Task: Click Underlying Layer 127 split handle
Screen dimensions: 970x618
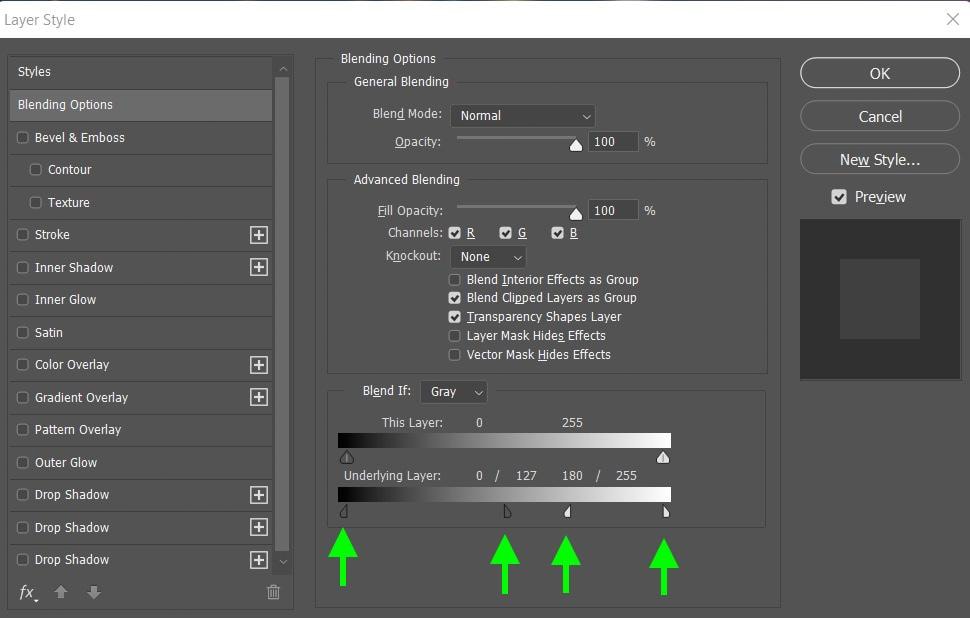Action: [507, 511]
